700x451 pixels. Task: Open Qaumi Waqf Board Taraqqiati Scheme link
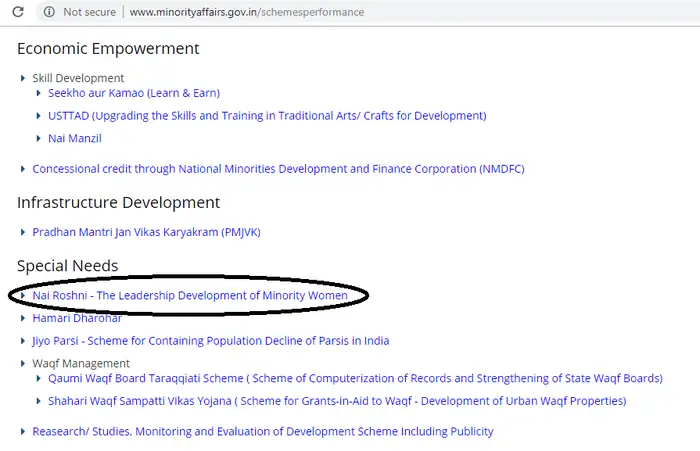(x=355, y=379)
